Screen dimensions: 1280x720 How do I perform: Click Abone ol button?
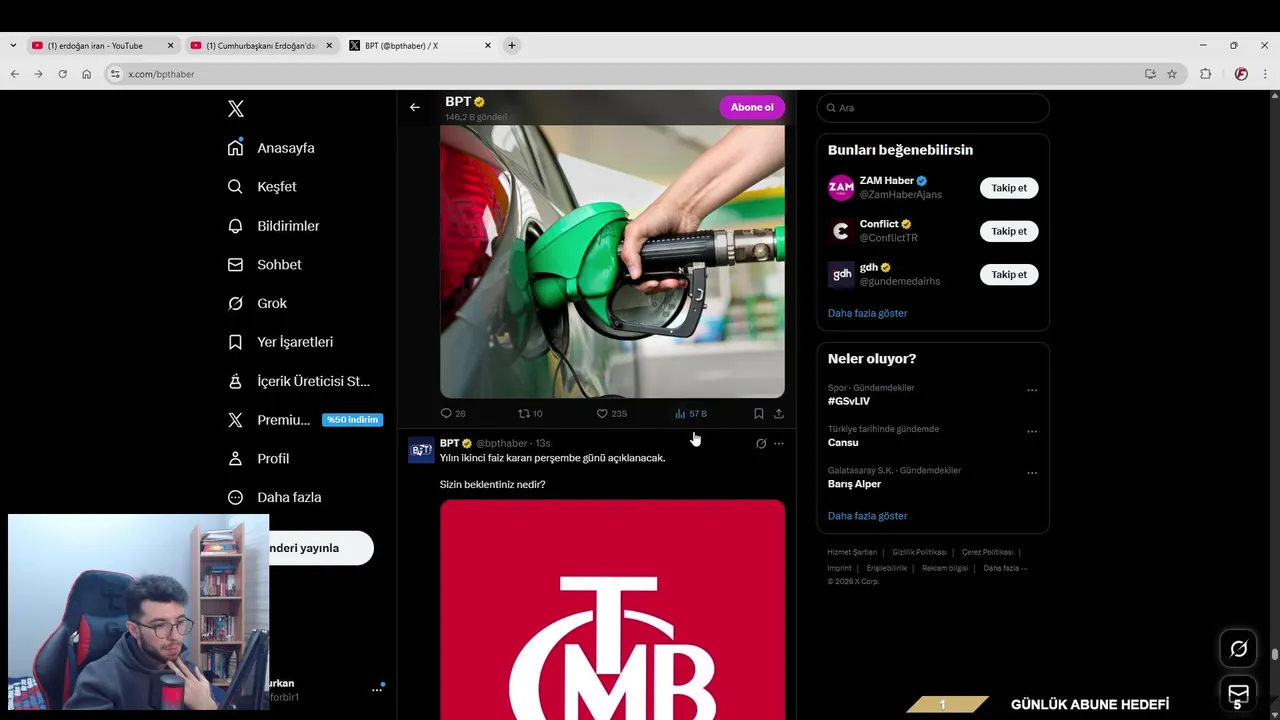tap(752, 107)
